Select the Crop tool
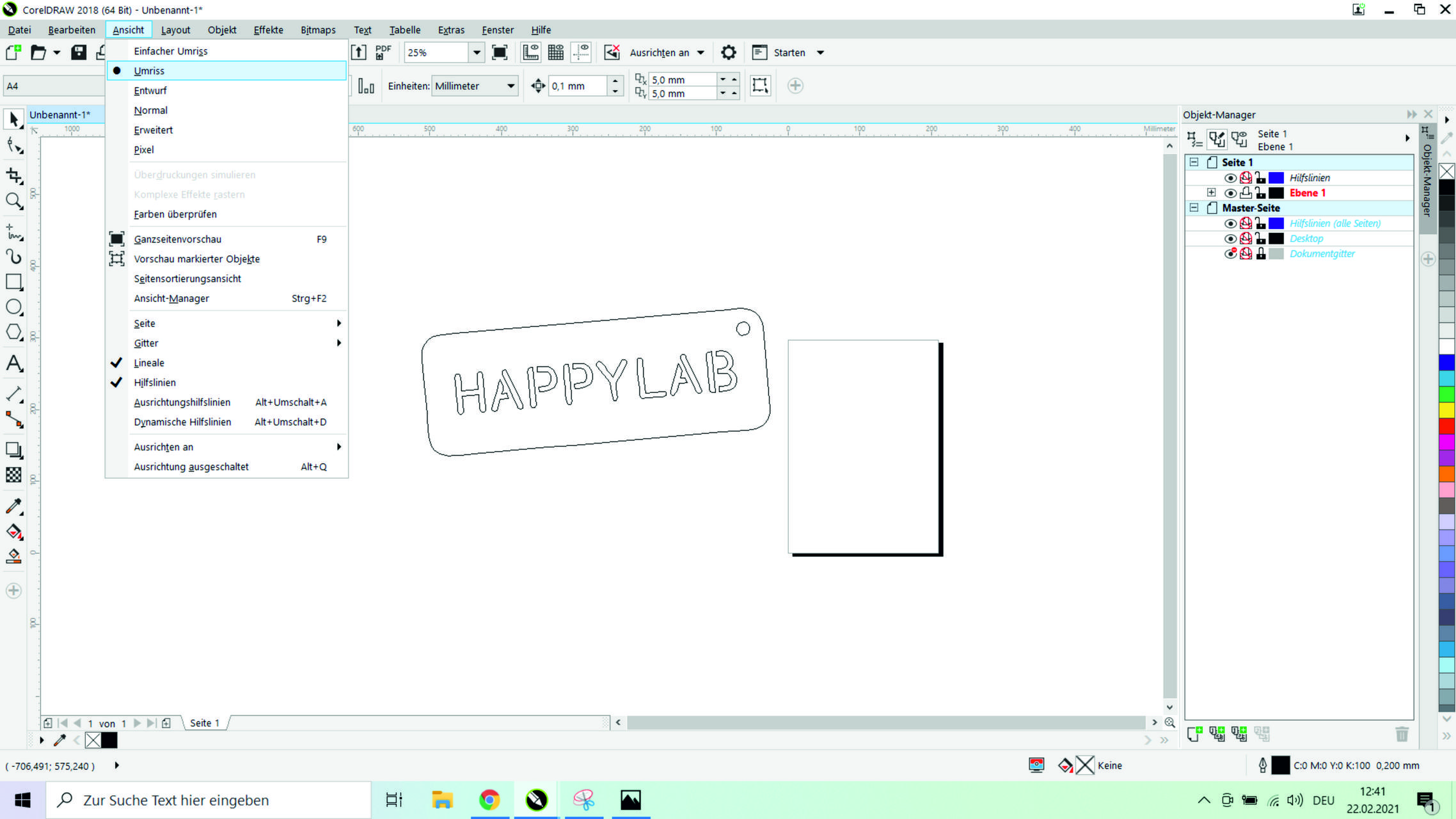The width and height of the screenshot is (1456, 819). (13, 175)
